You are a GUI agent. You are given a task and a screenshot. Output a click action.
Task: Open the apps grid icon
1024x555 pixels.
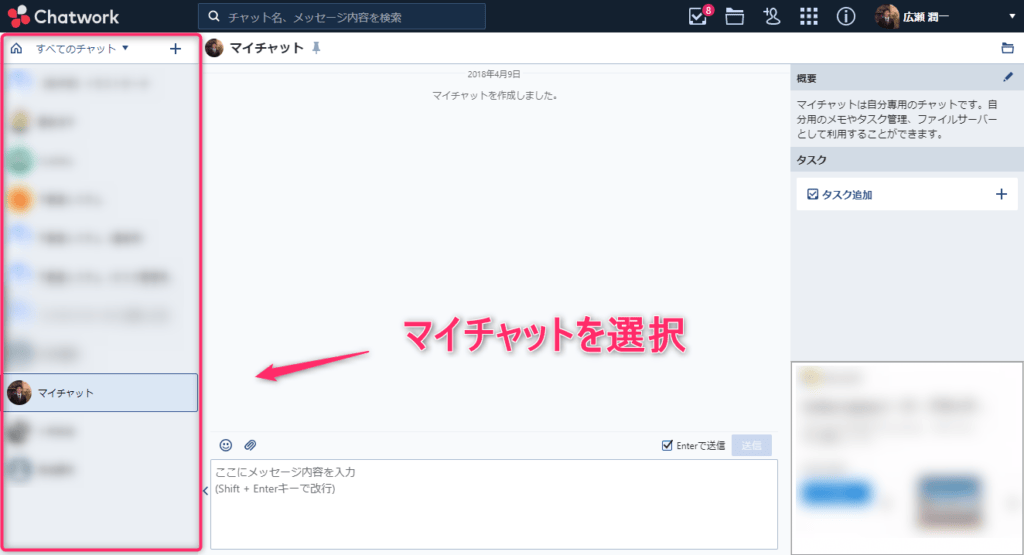click(808, 16)
